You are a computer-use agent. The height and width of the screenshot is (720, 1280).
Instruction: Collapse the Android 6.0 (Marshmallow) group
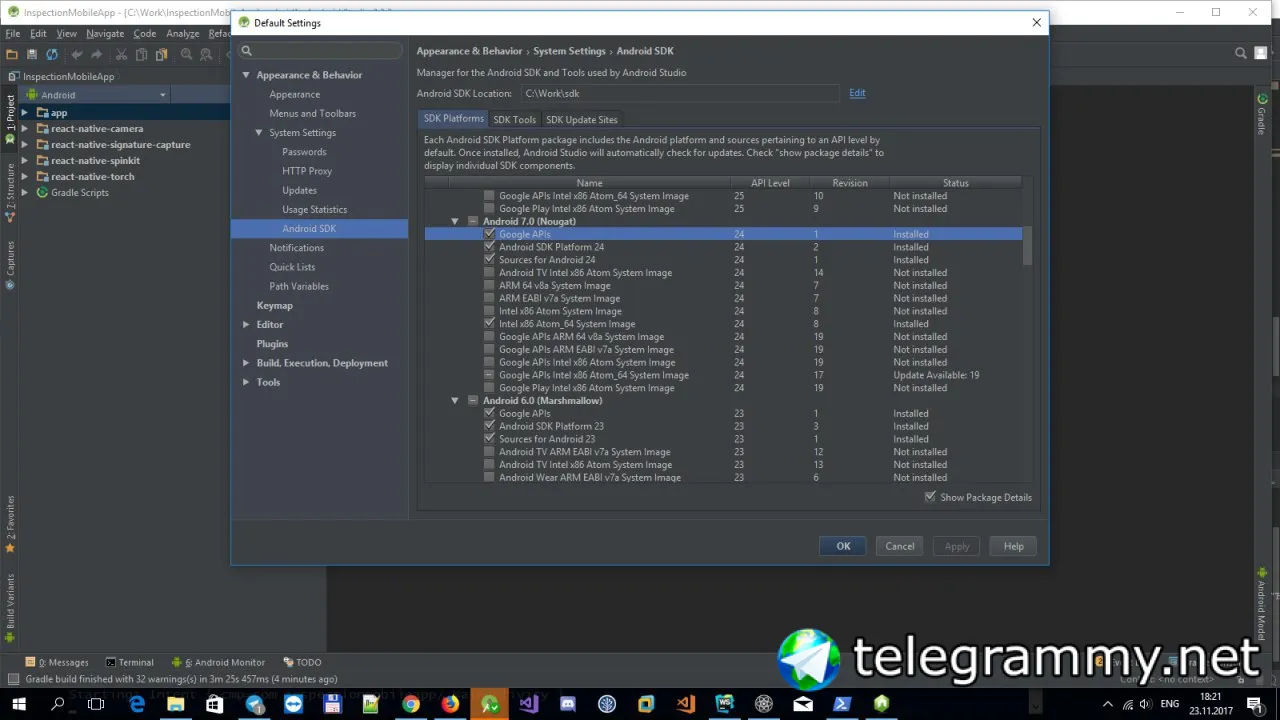(x=455, y=401)
